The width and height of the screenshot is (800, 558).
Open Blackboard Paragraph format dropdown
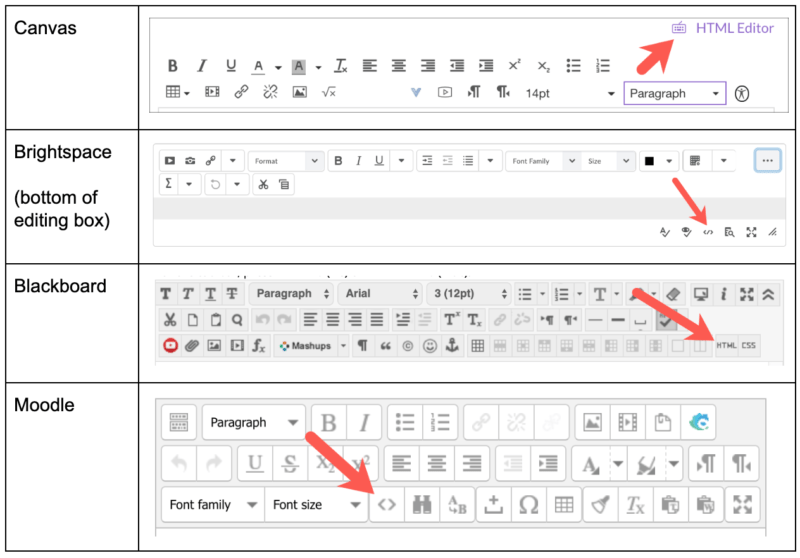292,294
